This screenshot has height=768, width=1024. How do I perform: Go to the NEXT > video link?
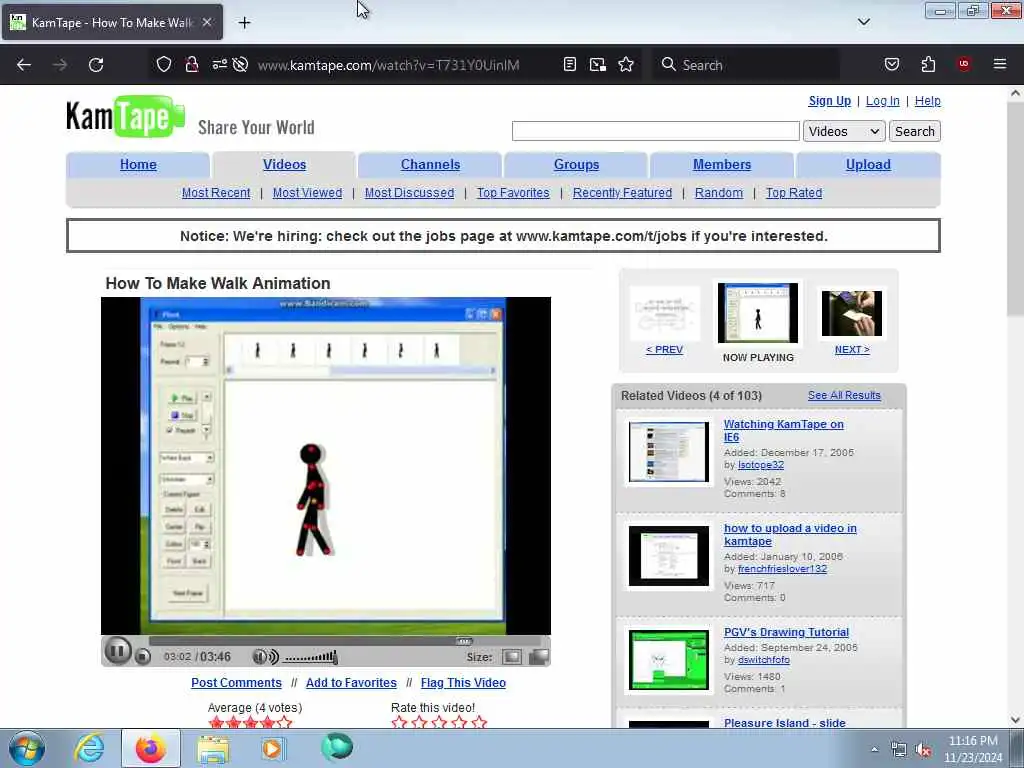tap(852, 349)
